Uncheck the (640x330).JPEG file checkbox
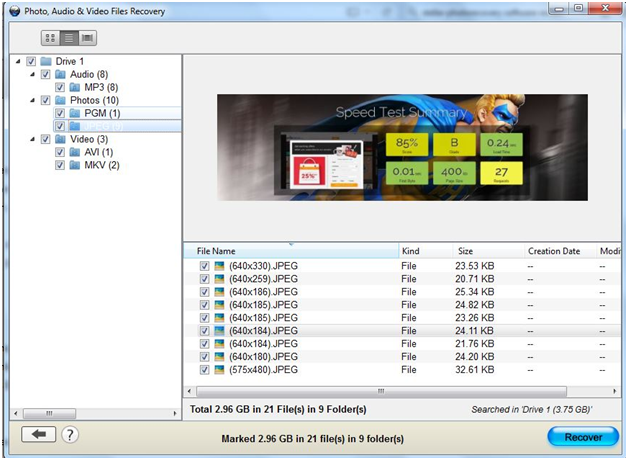This screenshot has height=460, width=628. tap(204, 266)
